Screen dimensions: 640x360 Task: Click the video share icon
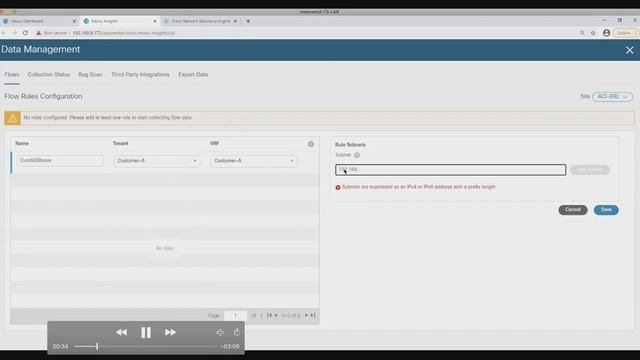(237, 332)
